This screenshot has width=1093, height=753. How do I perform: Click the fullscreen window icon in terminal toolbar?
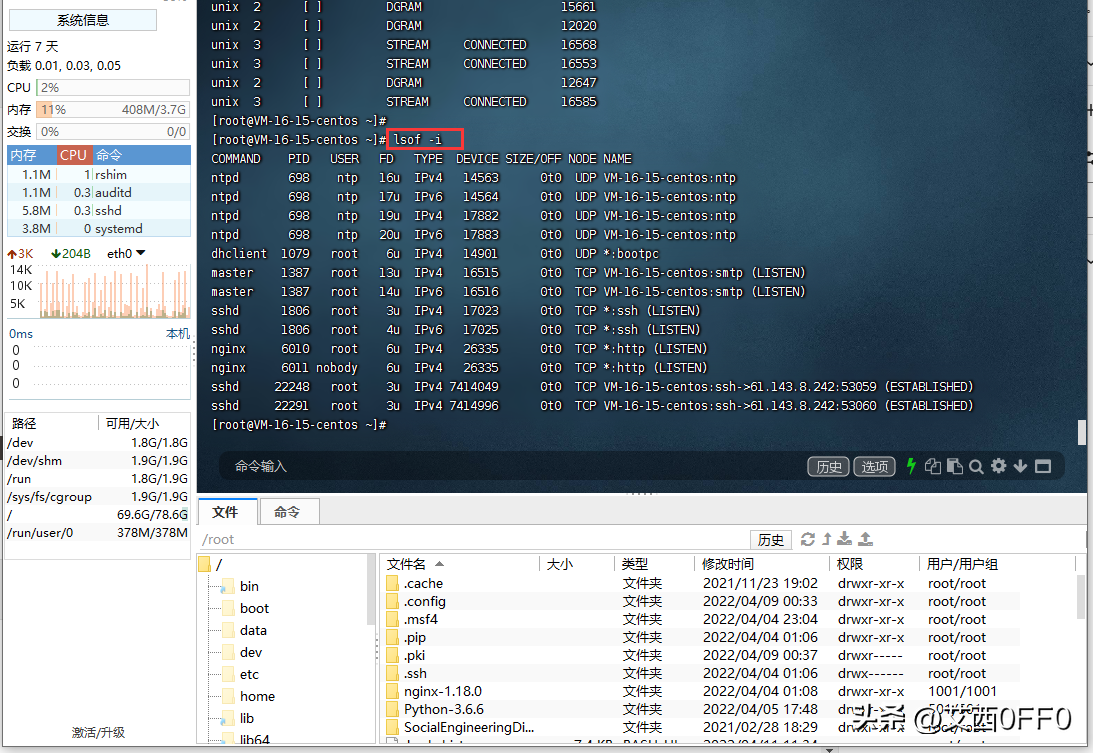click(x=1042, y=466)
